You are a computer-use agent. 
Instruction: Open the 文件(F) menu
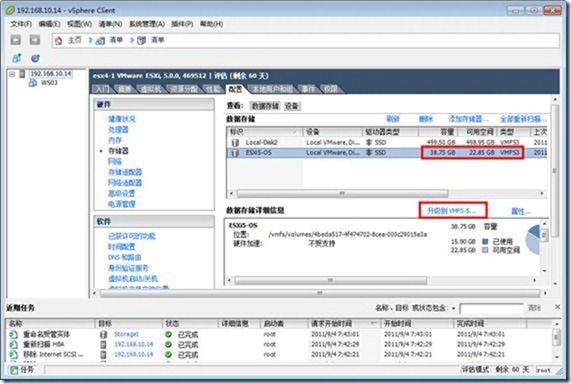click(x=21, y=24)
